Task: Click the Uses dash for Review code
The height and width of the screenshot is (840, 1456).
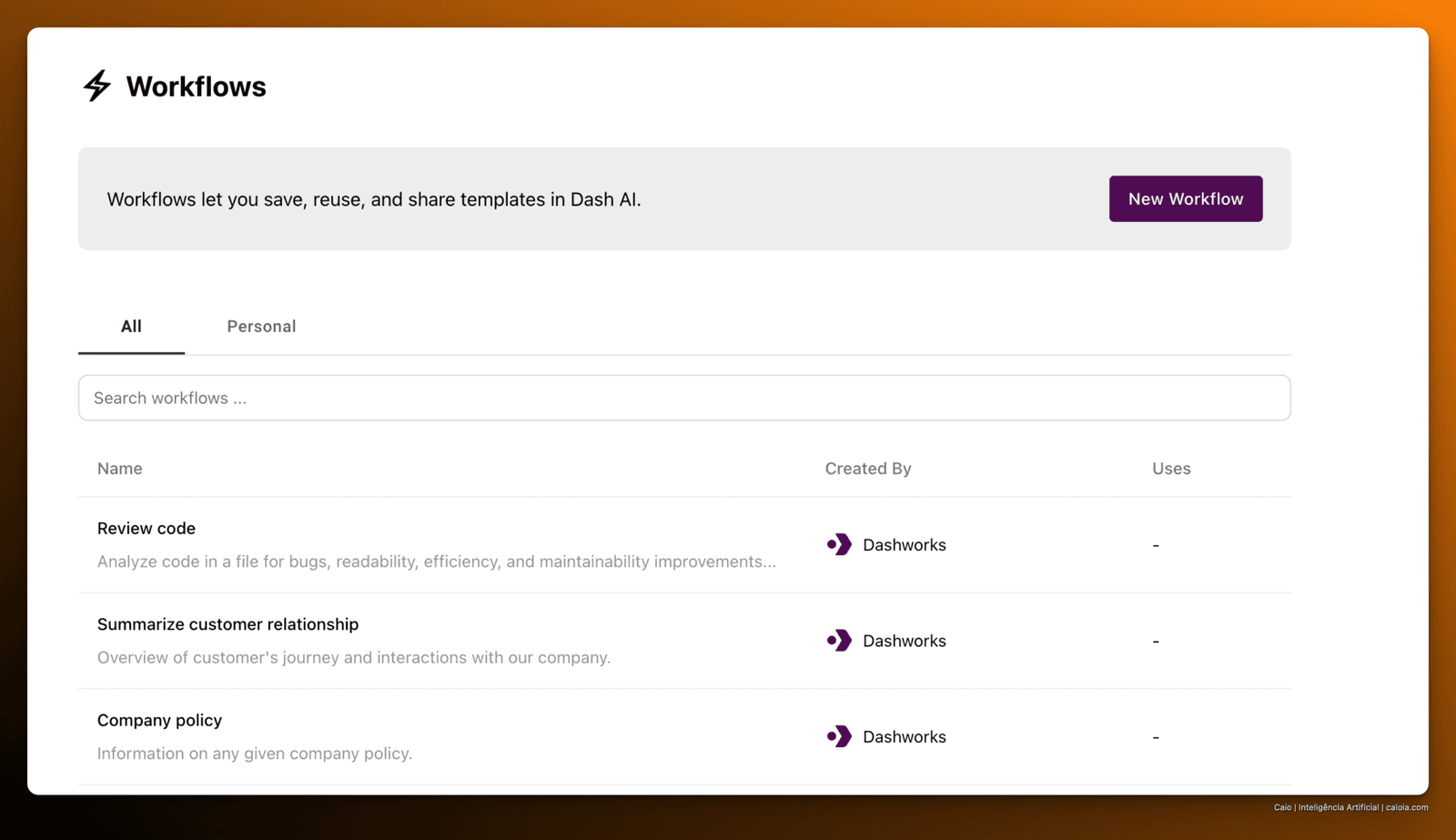Action: pos(1156,545)
